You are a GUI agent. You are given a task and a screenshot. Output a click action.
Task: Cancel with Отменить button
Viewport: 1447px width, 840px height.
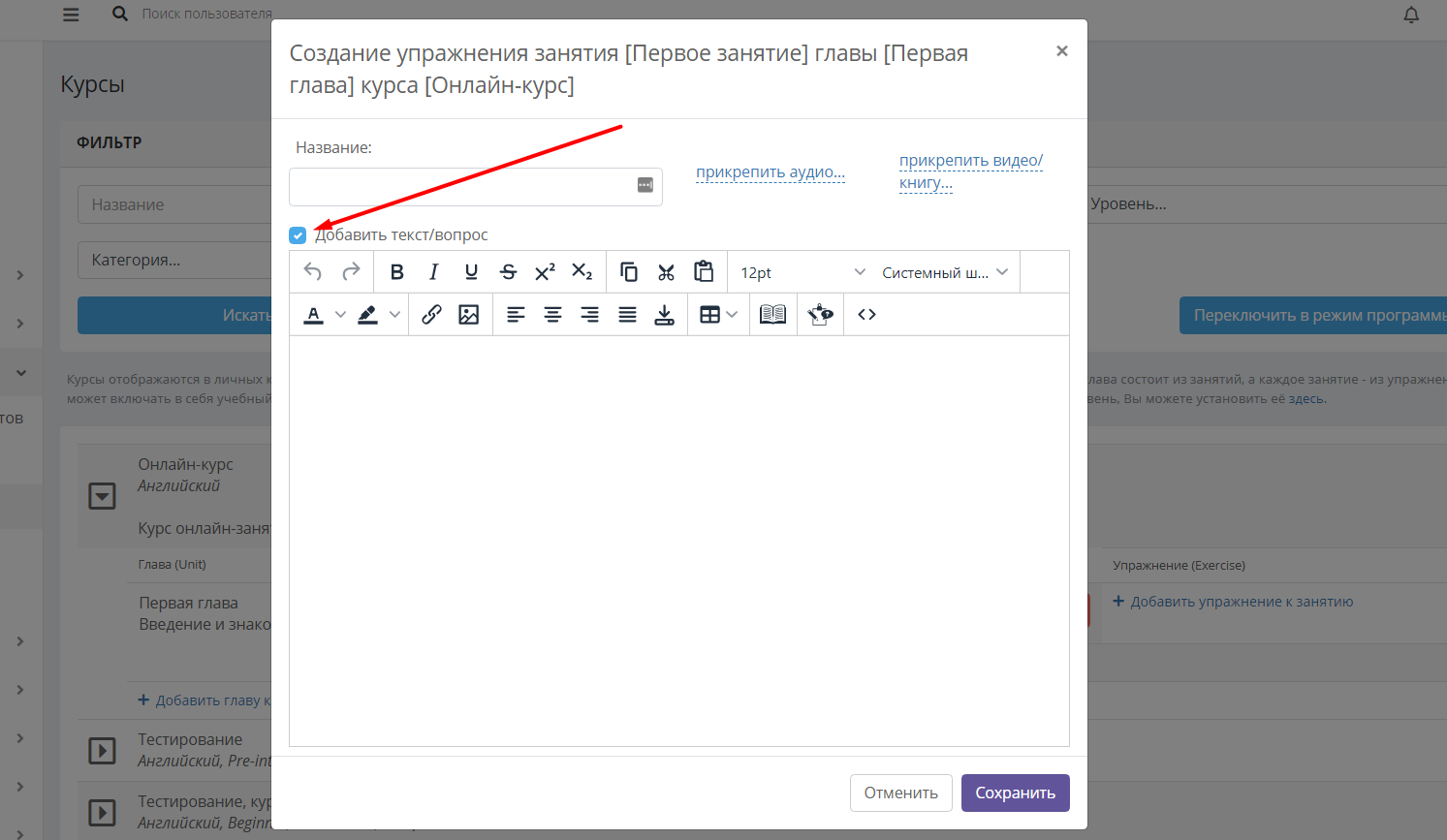pyautogui.click(x=901, y=793)
